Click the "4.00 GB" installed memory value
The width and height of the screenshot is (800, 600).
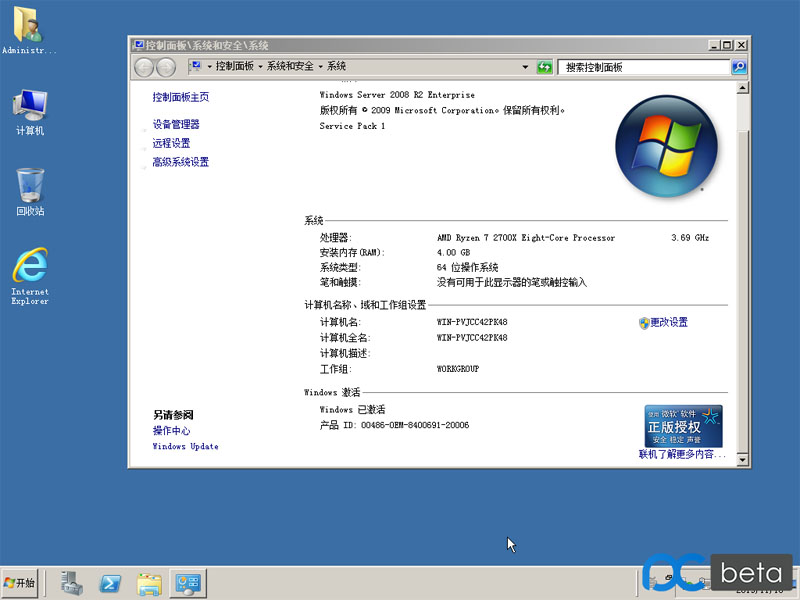(x=454, y=253)
